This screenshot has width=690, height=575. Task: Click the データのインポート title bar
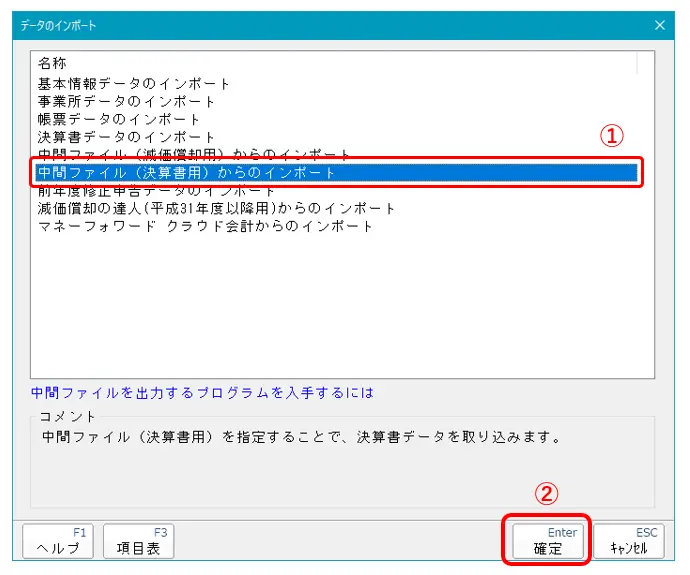coord(300,24)
